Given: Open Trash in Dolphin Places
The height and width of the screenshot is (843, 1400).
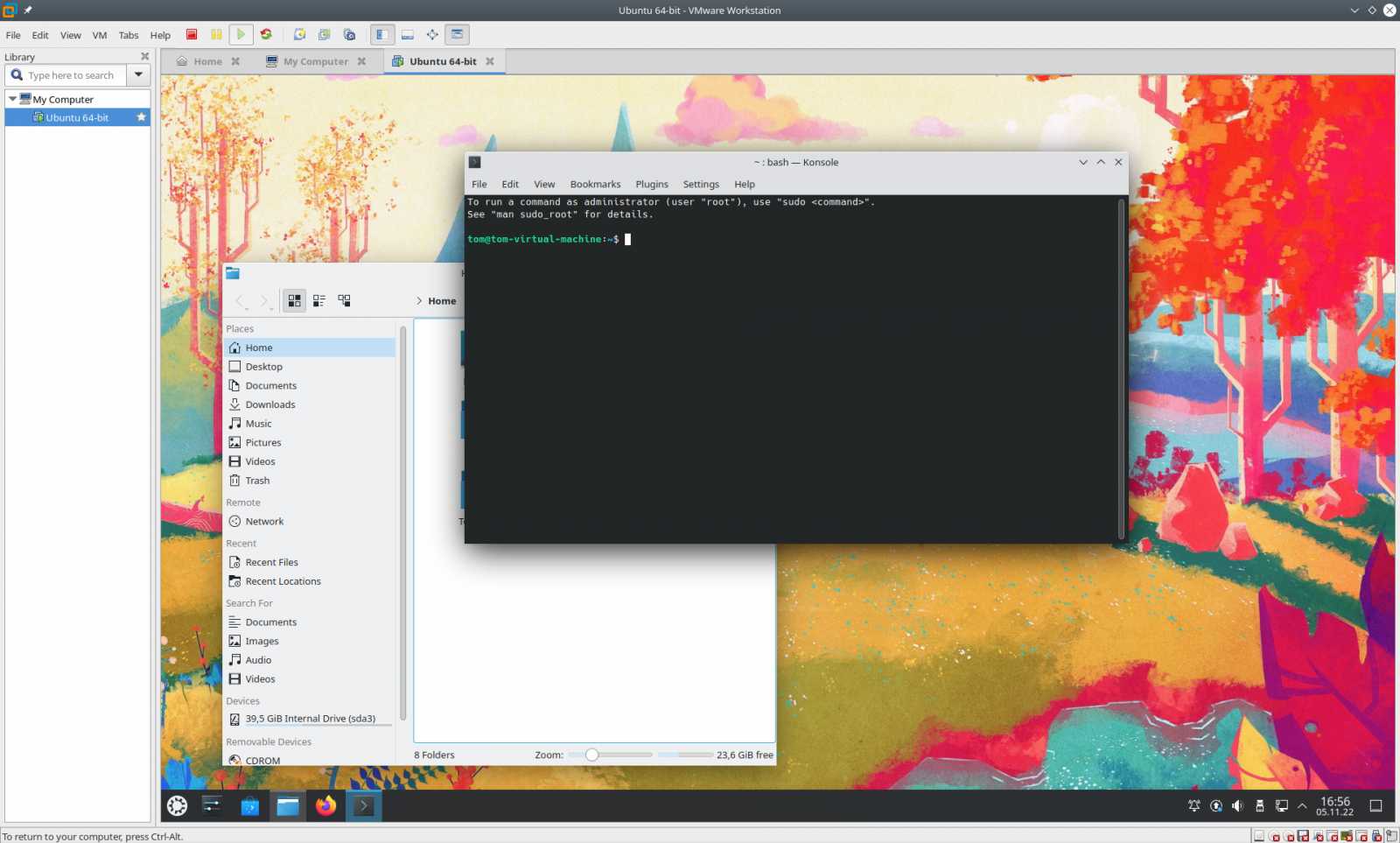Looking at the screenshot, I should point(310,481).
